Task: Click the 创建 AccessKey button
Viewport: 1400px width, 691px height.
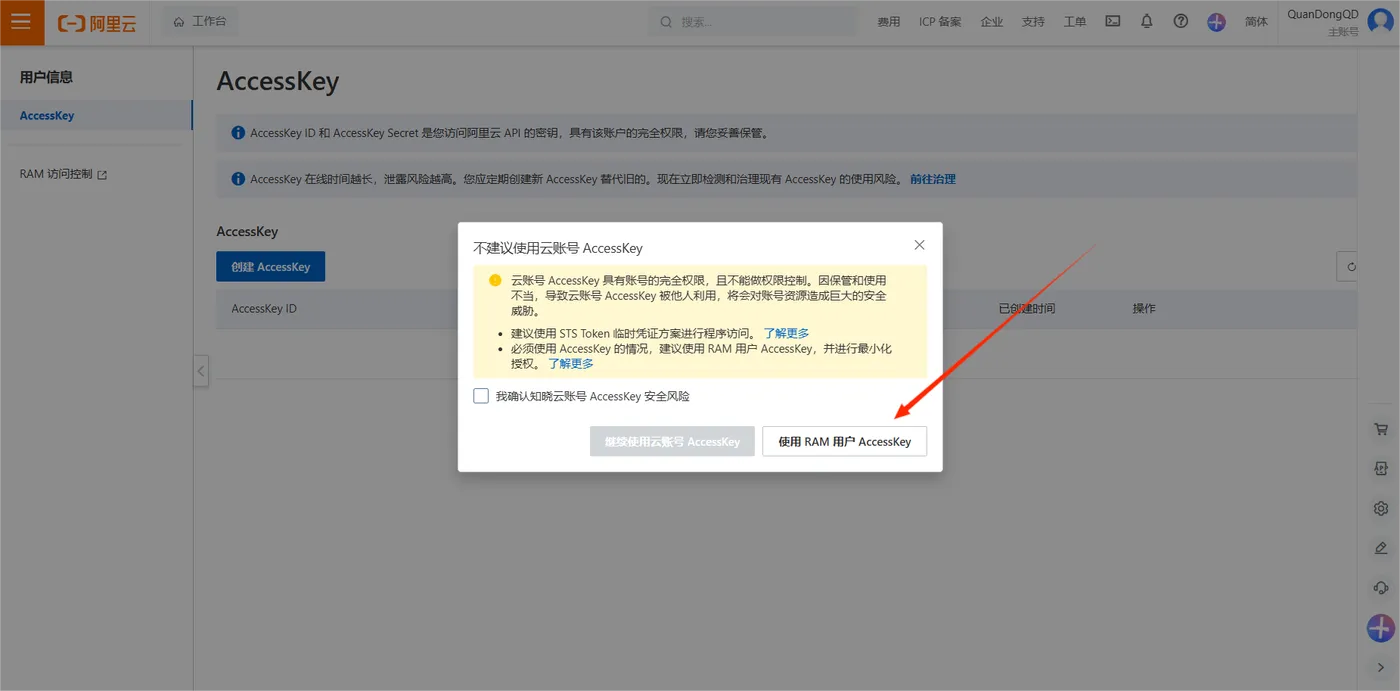Action: (271, 266)
